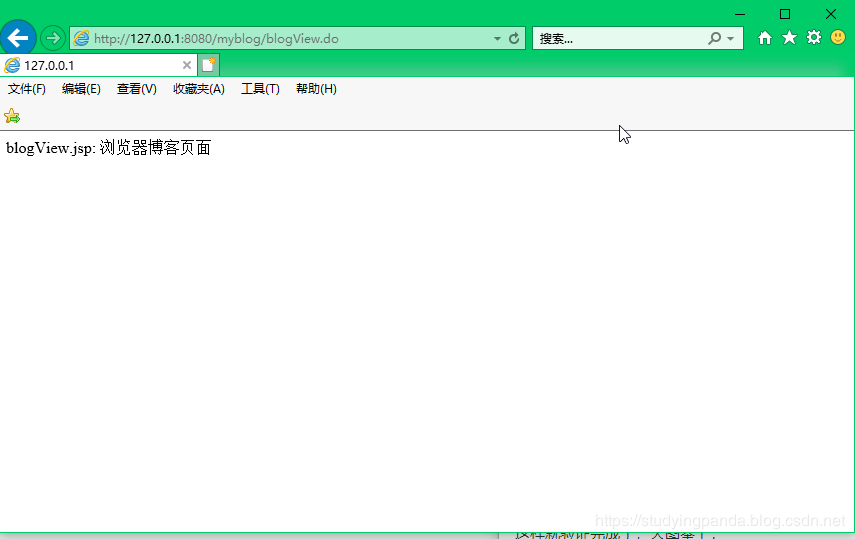Image resolution: width=855 pixels, height=539 pixels.
Task: Select the 127.0.0.1 tab
Action: (x=98, y=65)
